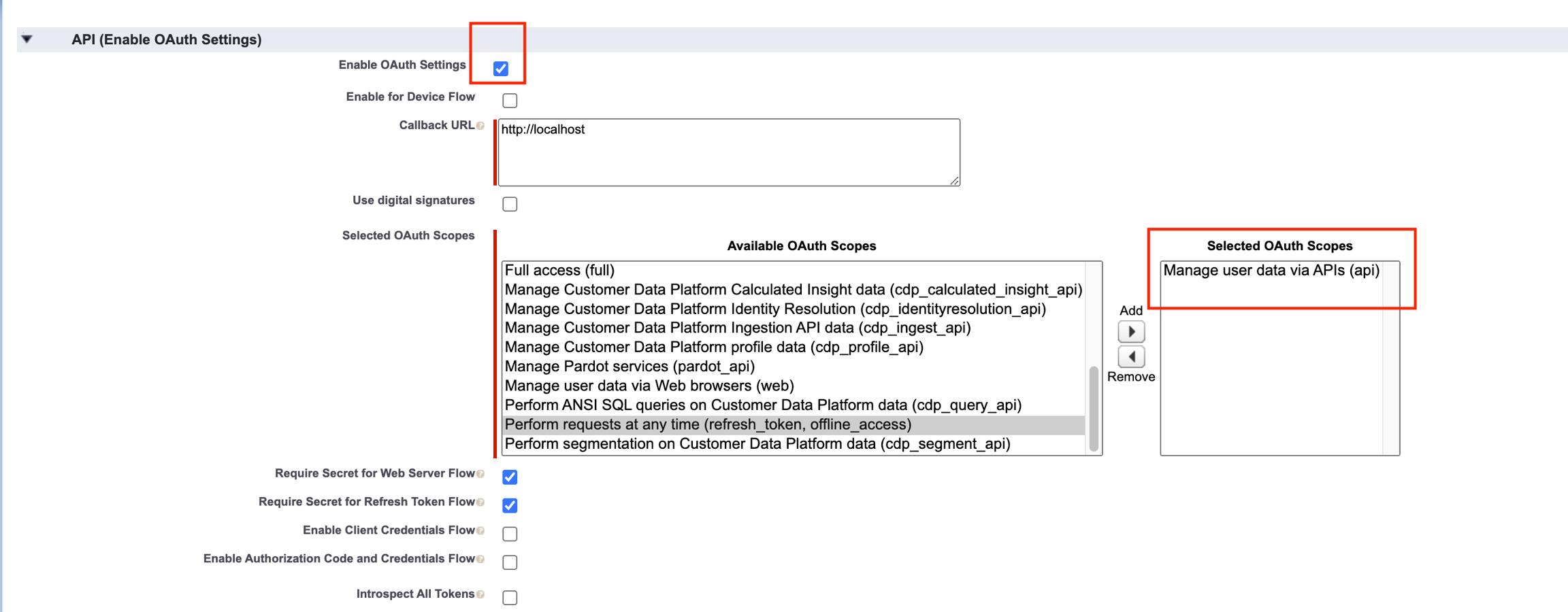Click help icon for Require Secret Refresh Token Flow
Image resolution: width=1568 pixels, height=612 pixels.
pos(480,503)
